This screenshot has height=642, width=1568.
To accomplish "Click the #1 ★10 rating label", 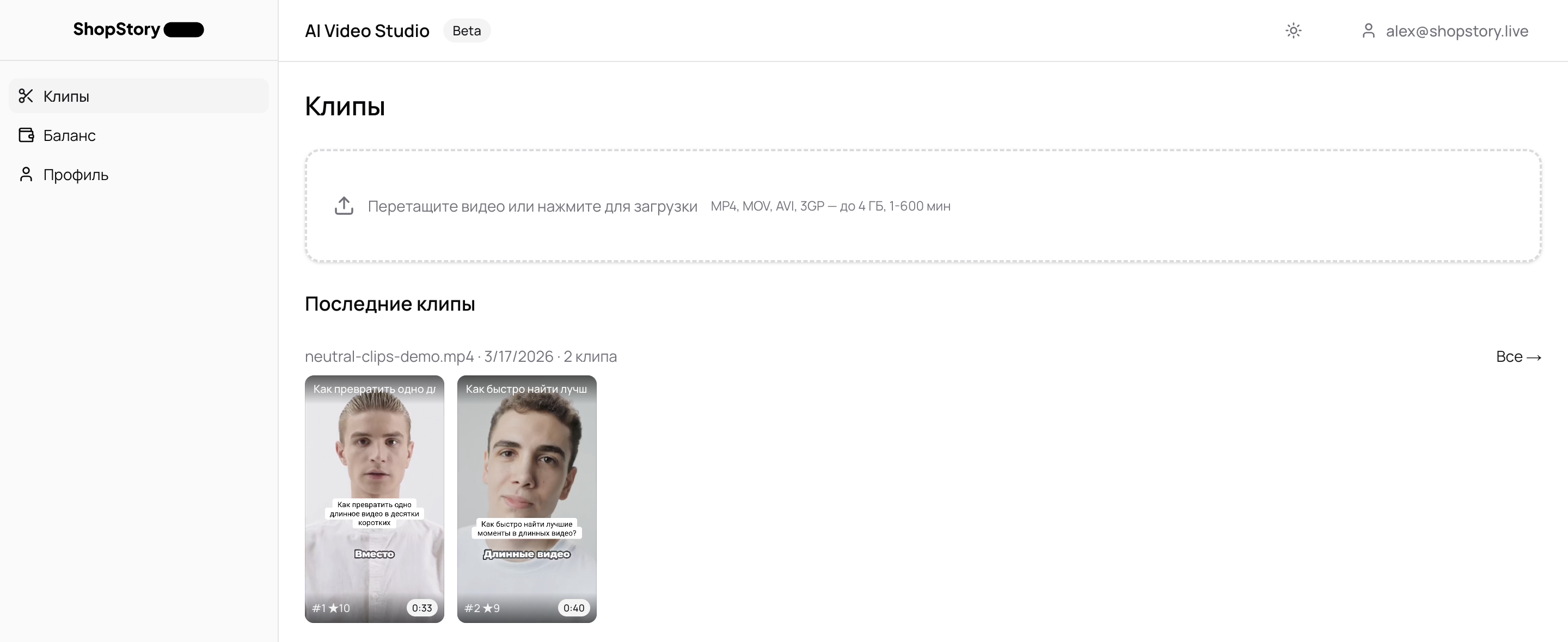I will point(331,608).
